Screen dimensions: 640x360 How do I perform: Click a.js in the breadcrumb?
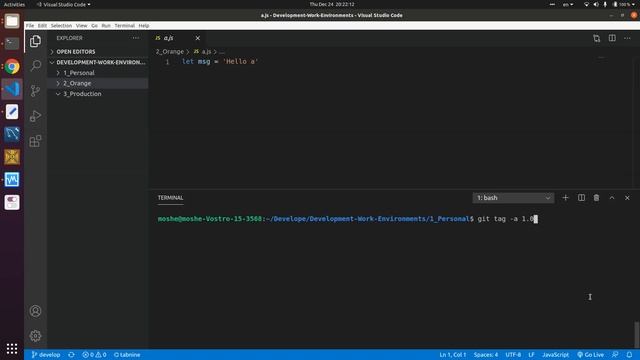click(x=203, y=52)
